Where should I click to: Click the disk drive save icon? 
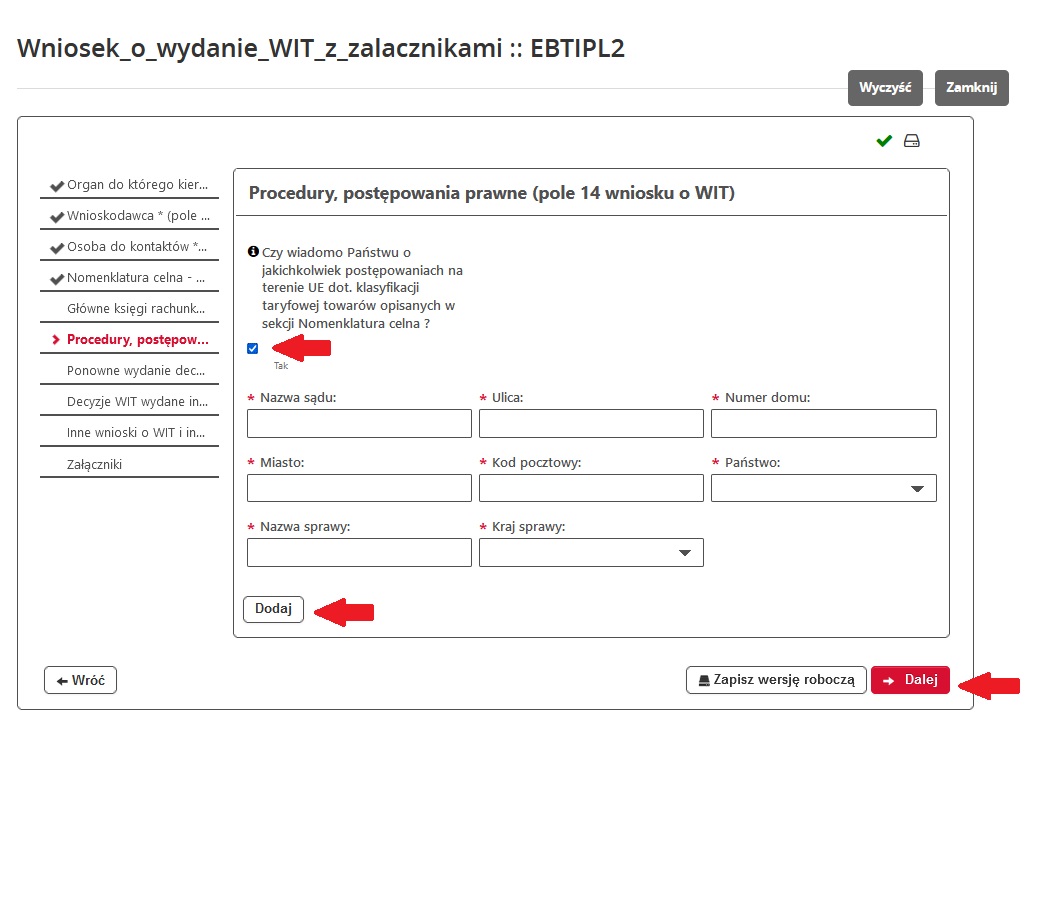tap(911, 141)
